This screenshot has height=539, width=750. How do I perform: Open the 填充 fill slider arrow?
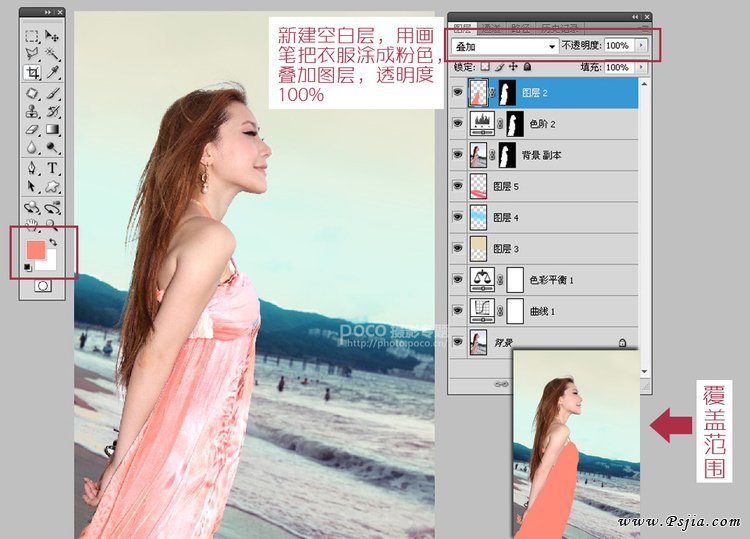click(x=641, y=68)
